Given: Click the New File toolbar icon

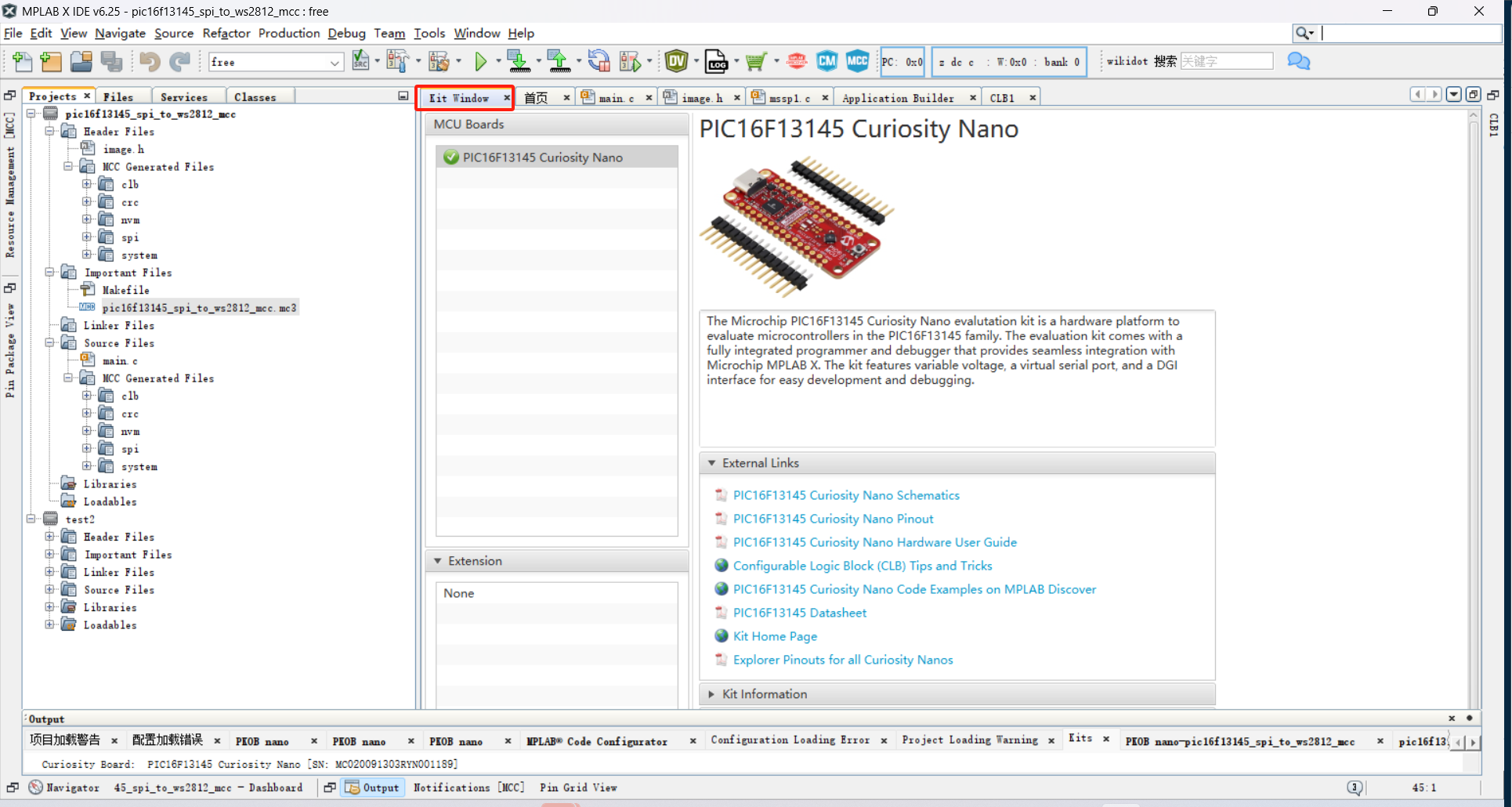Looking at the screenshot, I should 23,61.
